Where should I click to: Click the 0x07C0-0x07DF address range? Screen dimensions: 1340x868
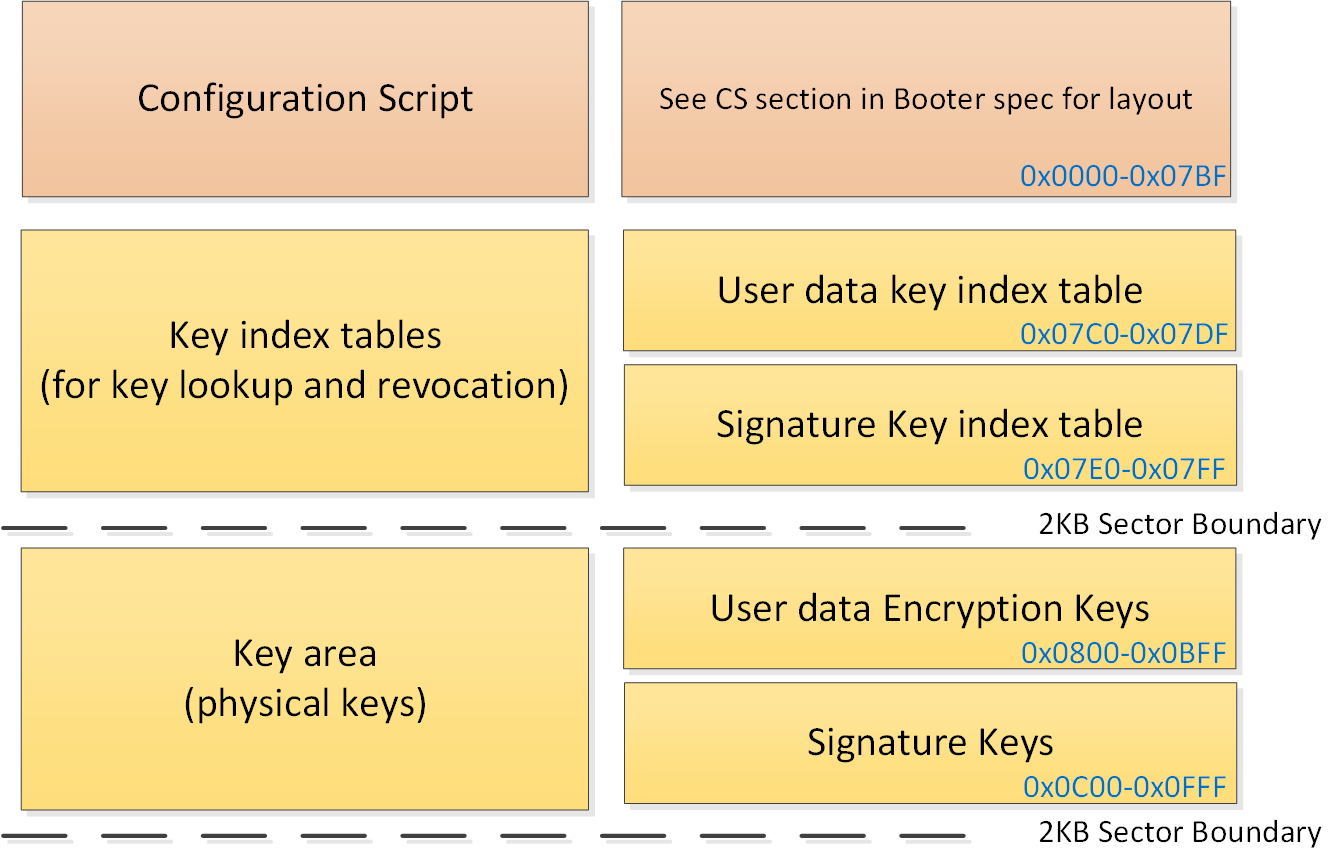coord(1123,334)
